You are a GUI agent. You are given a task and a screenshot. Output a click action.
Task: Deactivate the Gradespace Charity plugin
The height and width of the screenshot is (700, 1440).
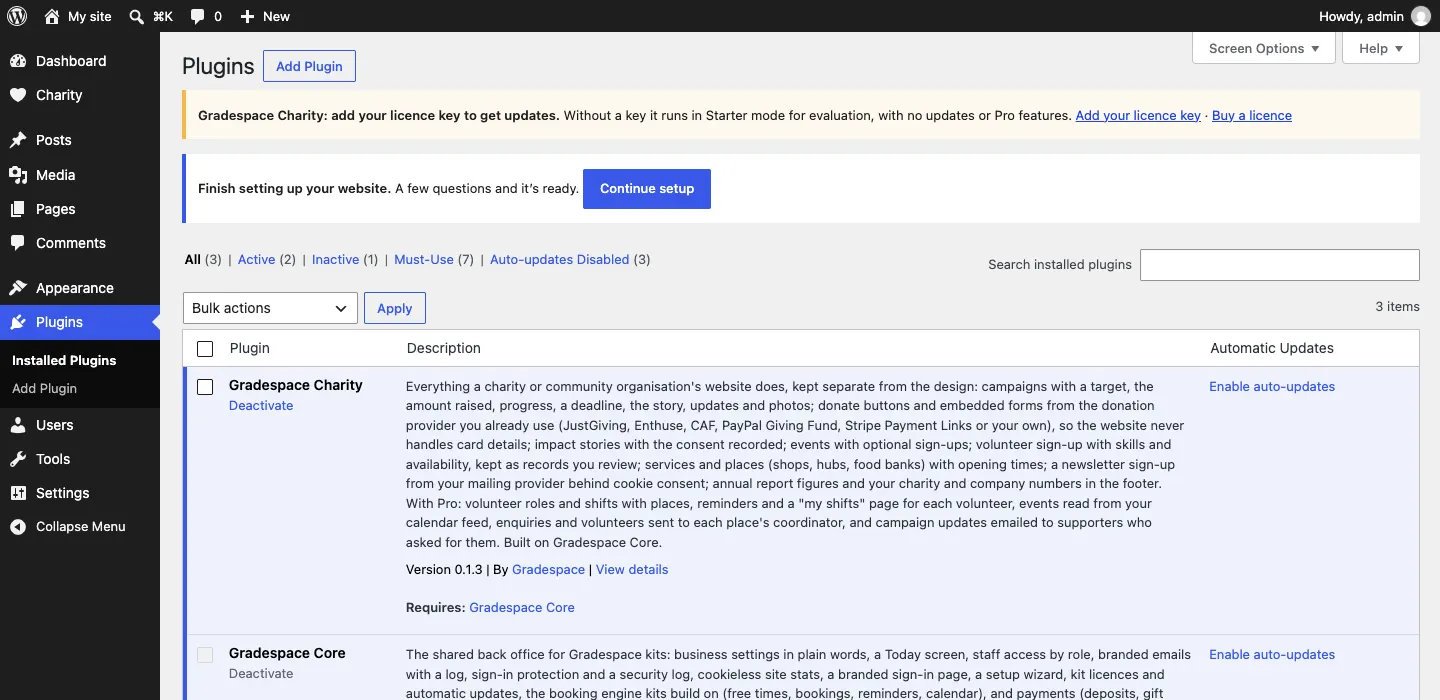tap(261, 405)
